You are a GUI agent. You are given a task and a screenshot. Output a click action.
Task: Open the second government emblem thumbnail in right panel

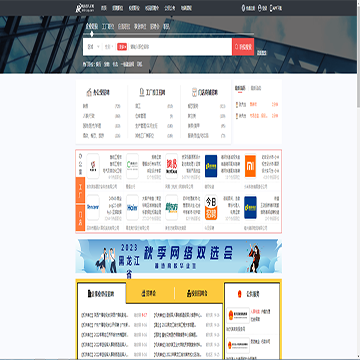[x=238, y=345]
